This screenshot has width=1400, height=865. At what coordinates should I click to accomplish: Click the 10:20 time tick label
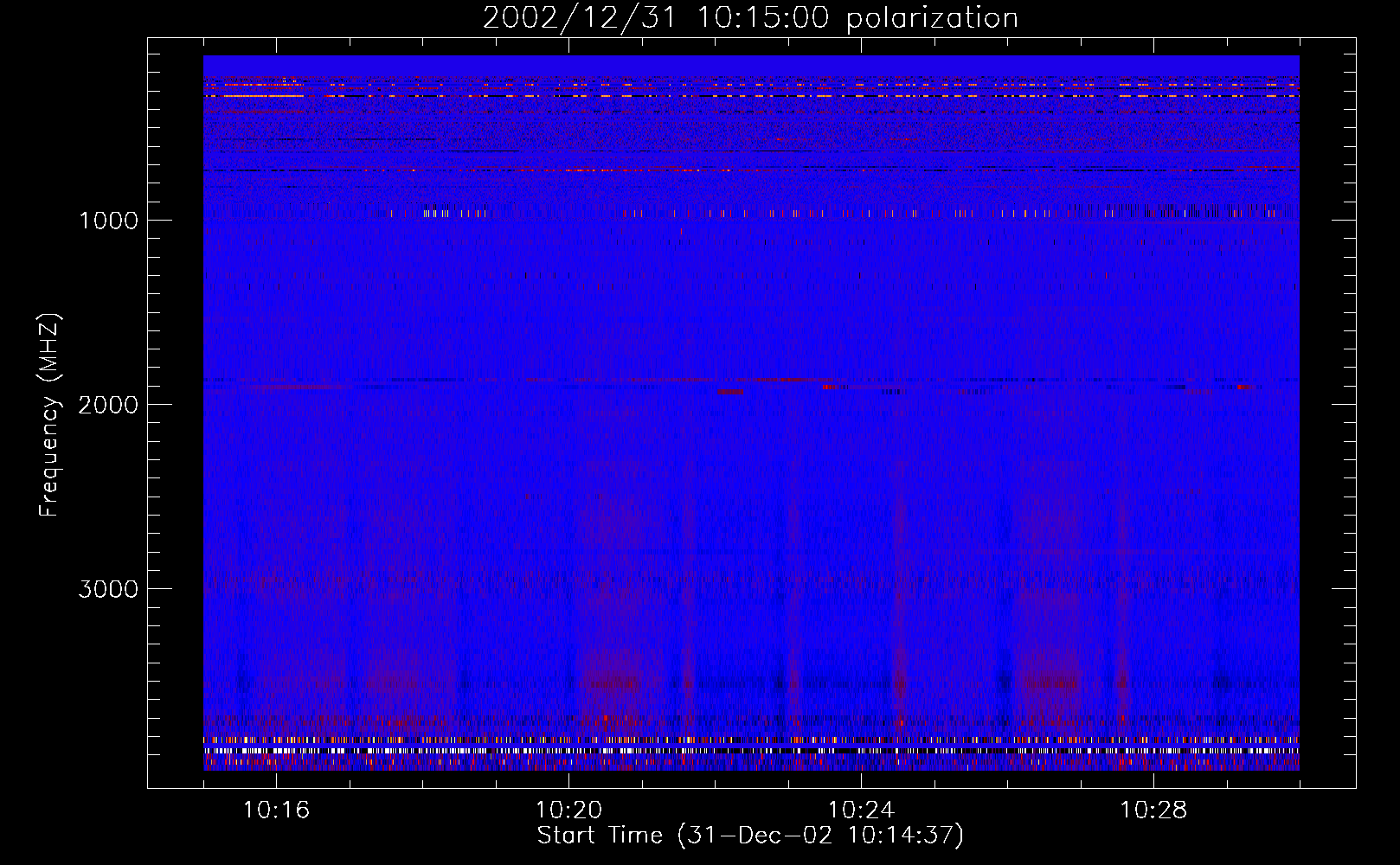(568, 811)
